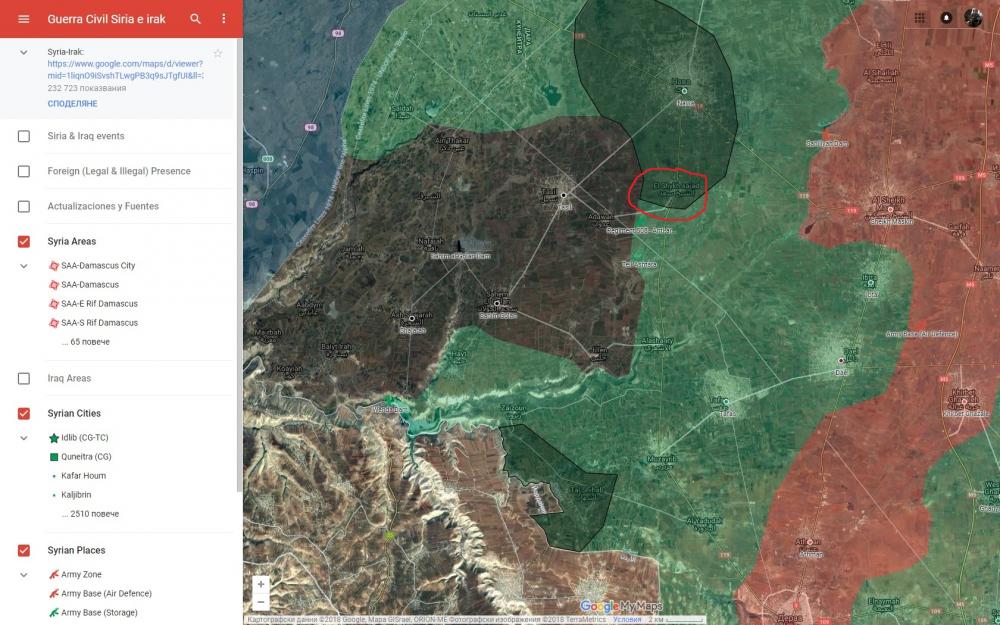Uncheck the Syria Areas layer

point(24,241)
